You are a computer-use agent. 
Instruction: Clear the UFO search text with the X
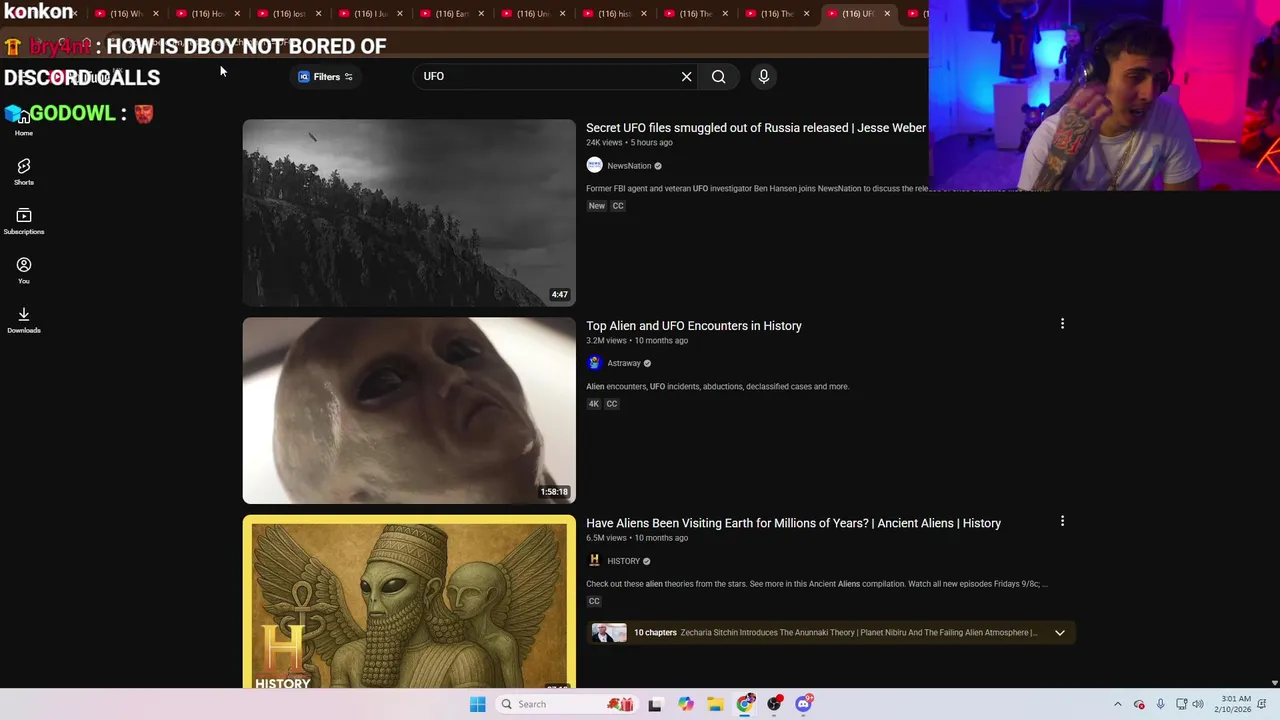click(686, 77)
